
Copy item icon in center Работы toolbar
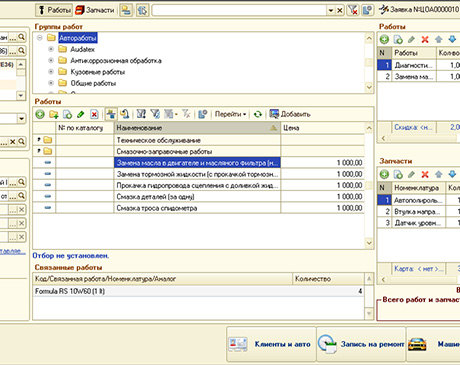pos(67,114)
